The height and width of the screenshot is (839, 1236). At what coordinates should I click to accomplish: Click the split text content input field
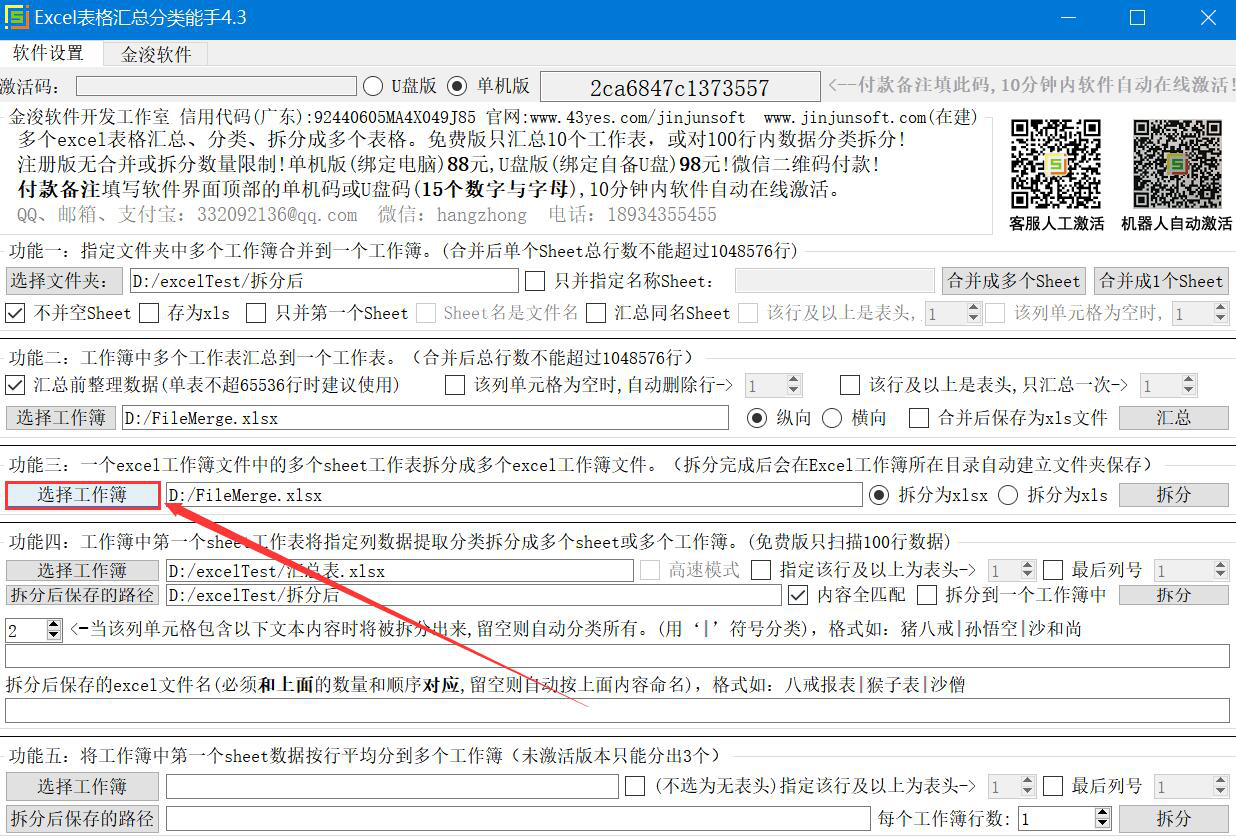[617, 656]
